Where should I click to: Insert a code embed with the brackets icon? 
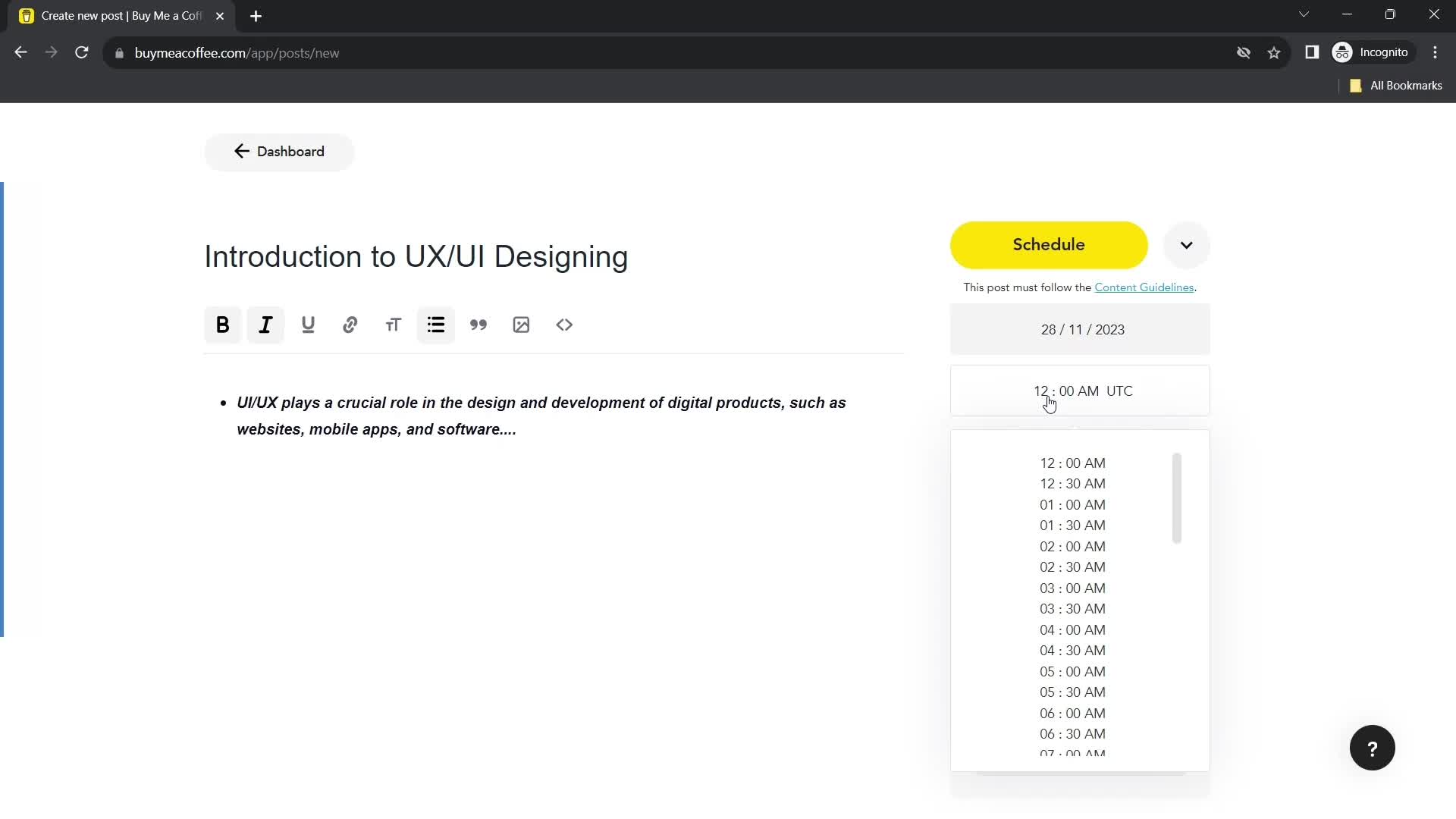[x=564, y=325]
